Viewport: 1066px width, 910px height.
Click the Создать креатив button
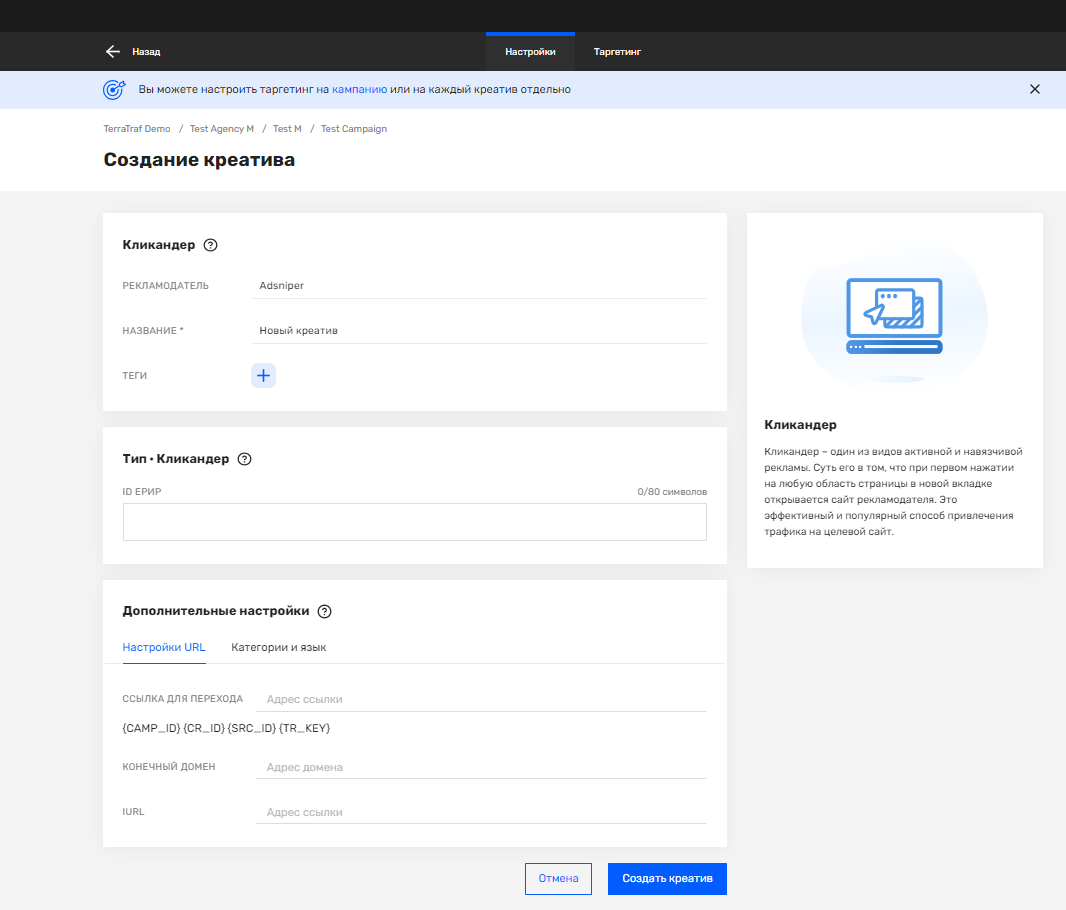pyautogui.click(x=667, y=879)
